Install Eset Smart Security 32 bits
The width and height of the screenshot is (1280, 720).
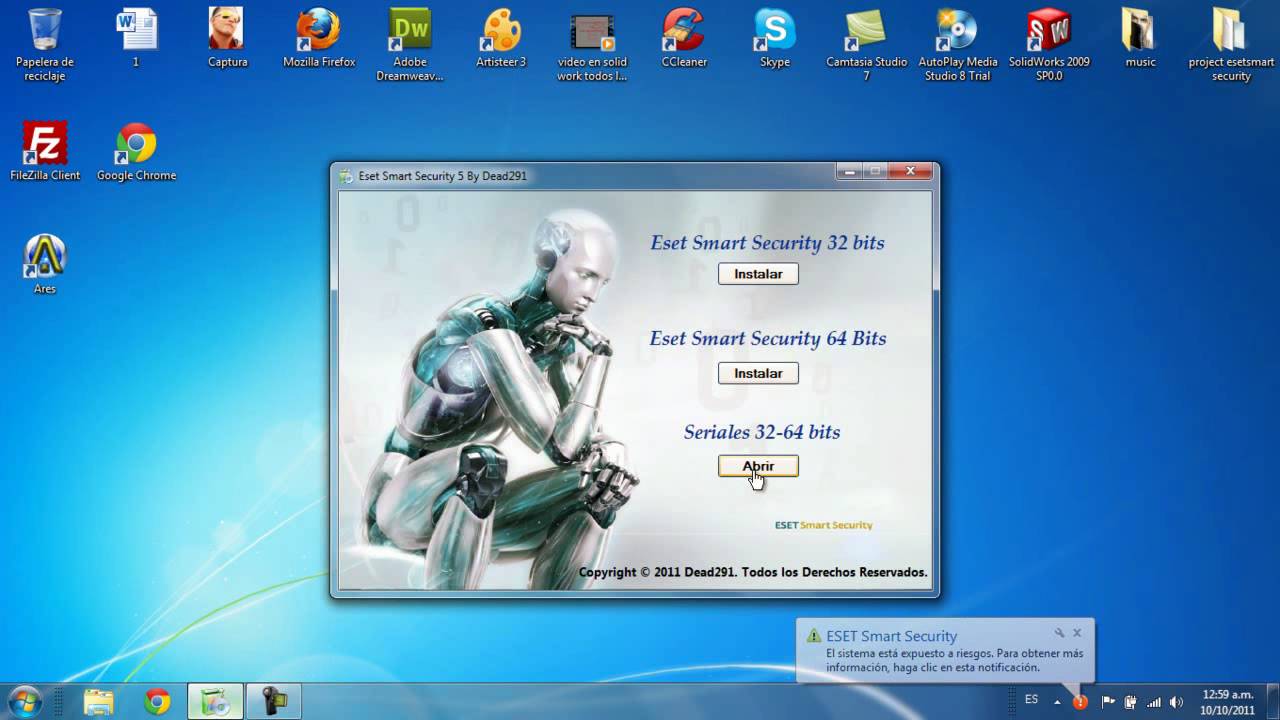tap(758, 273)
